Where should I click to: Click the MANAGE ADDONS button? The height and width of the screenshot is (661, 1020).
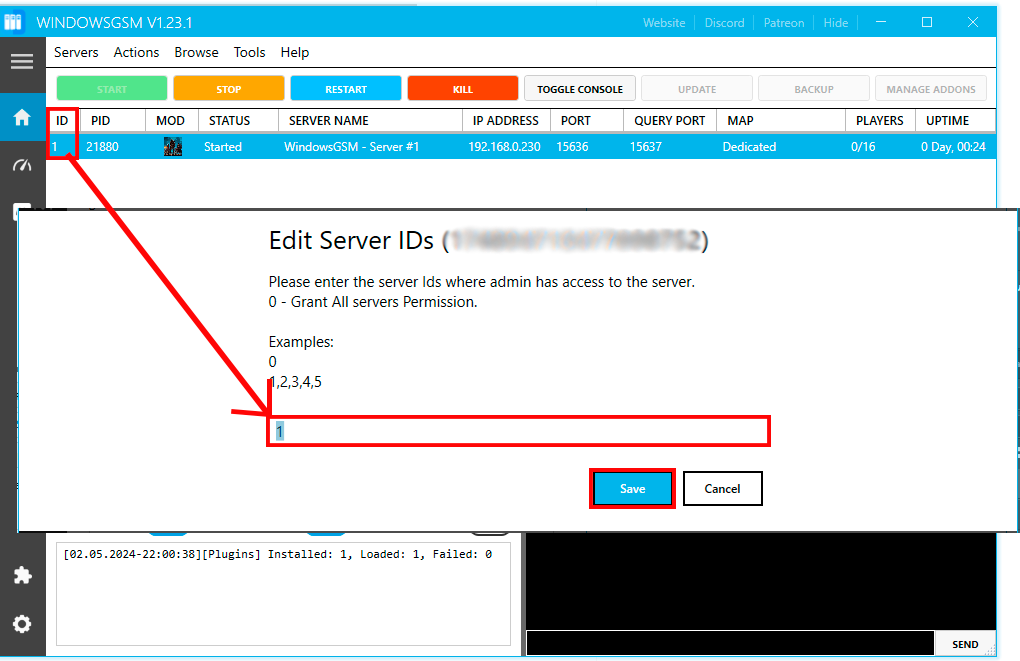pyautogui.click(x=931, y=88)
